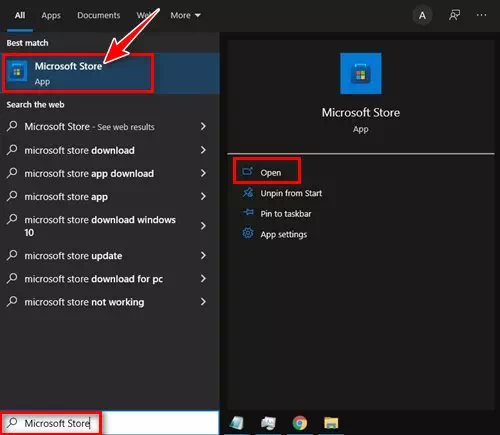Expand arrow for 'microsoft store update'

pyautogui.click(x=203, y=255)
